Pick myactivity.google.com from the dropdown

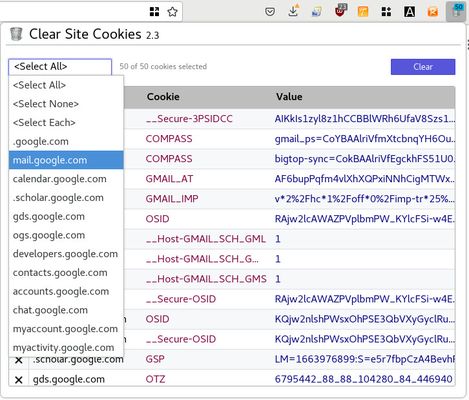click(66, 347)
